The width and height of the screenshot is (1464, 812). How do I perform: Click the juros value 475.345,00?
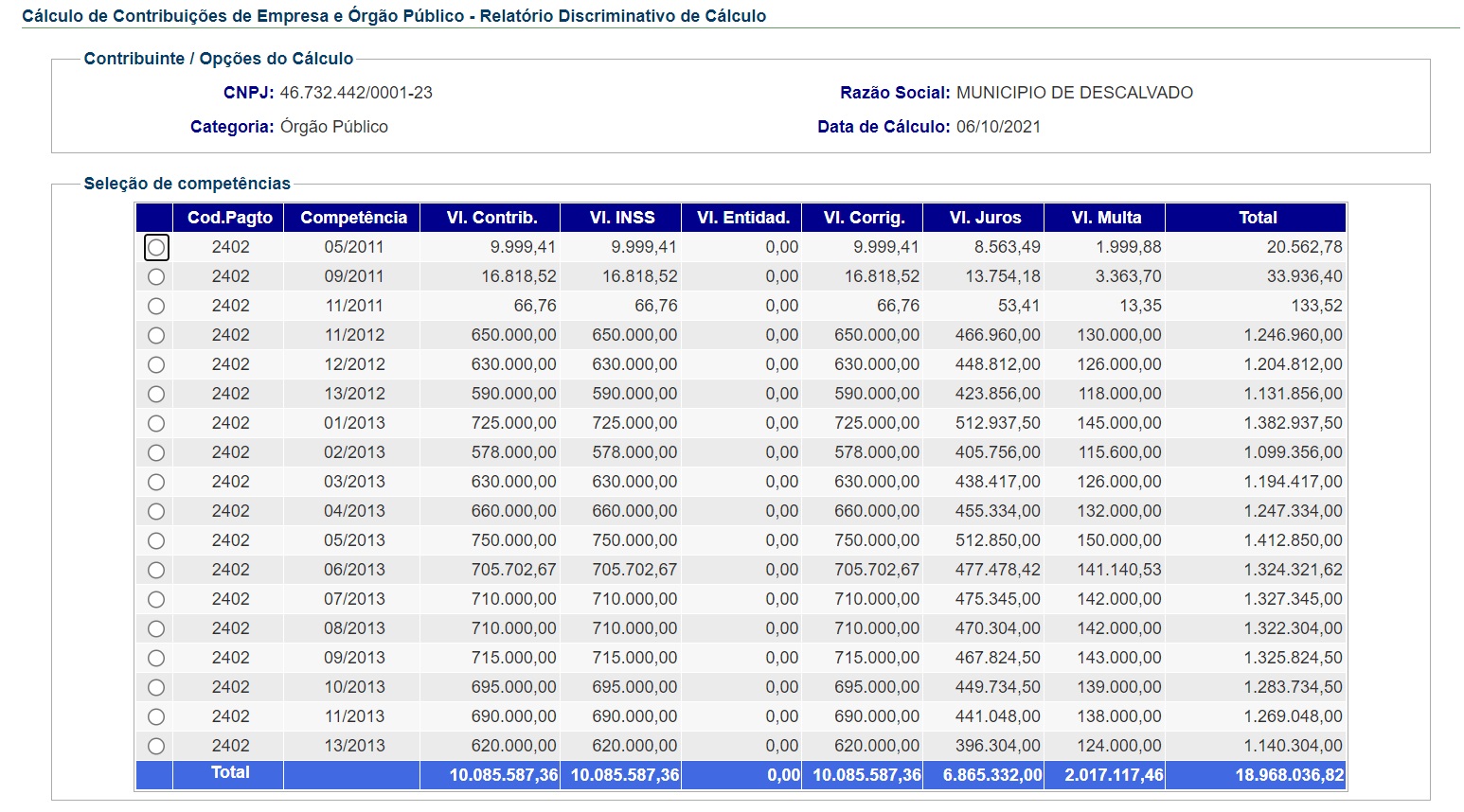pyautogui.click(x=997, y=599)
